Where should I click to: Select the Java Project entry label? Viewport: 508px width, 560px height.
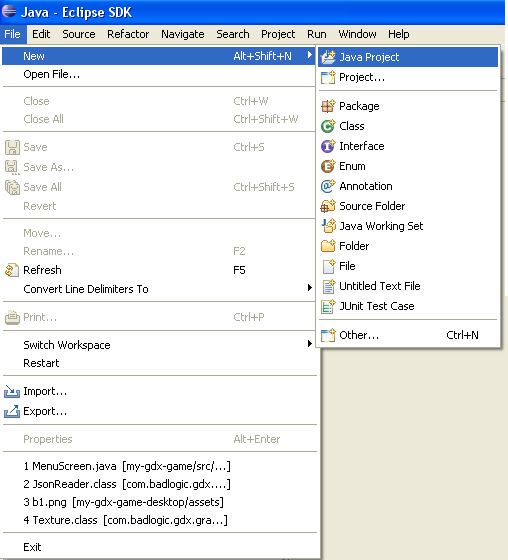[x=369, y=57]
